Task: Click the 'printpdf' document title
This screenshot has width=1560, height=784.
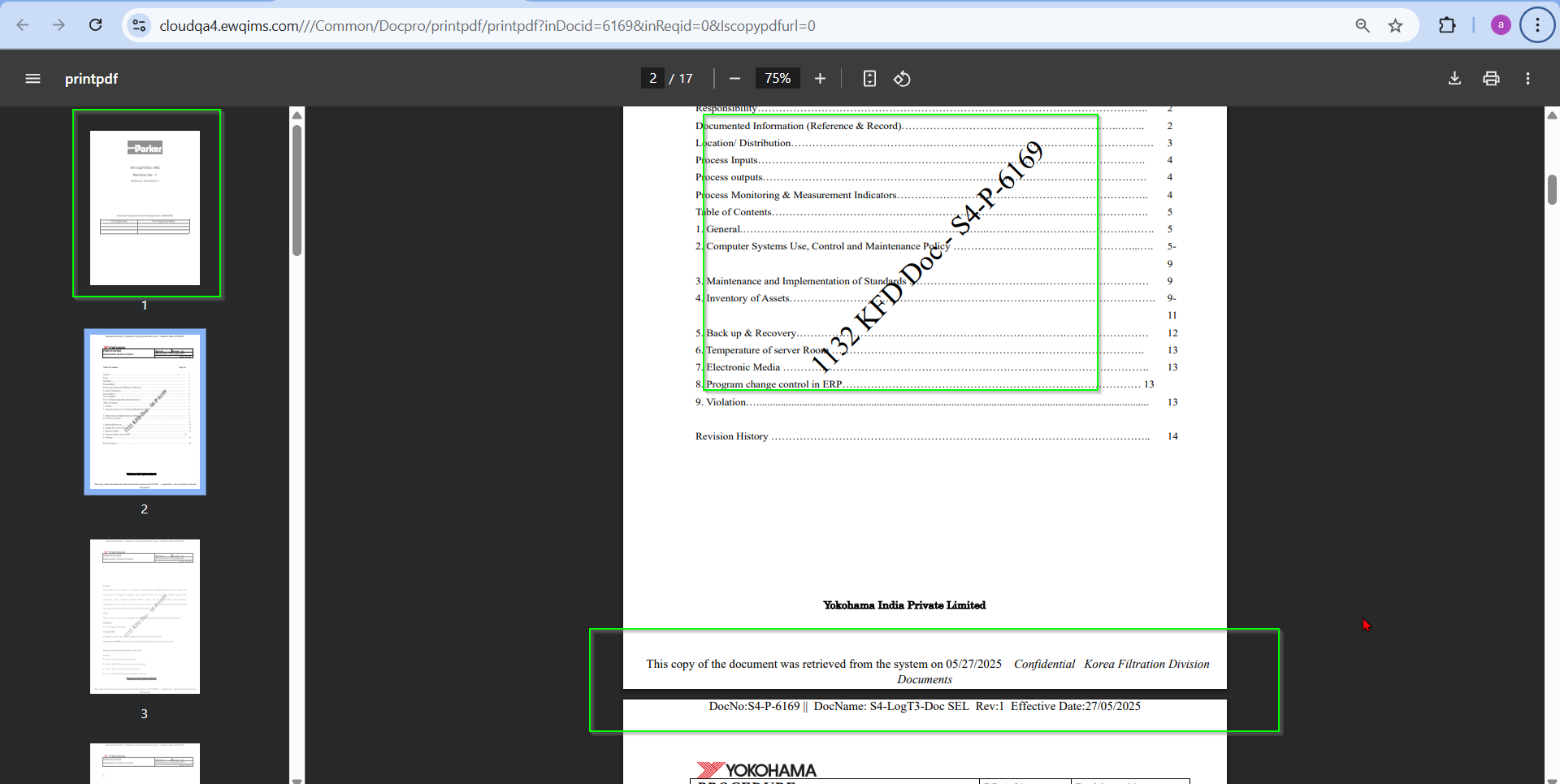Action: pos(91,79)
